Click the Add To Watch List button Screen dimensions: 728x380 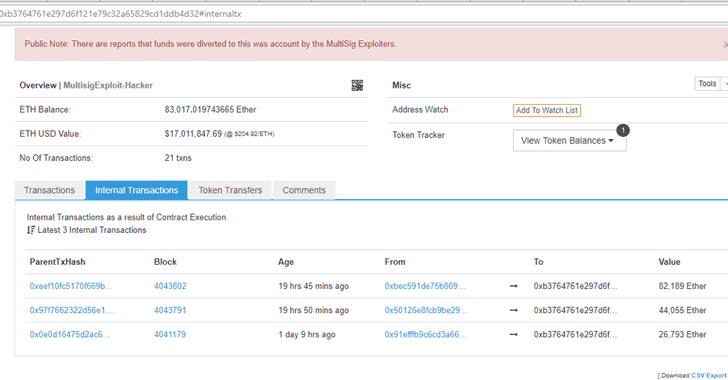click(546, 111)
